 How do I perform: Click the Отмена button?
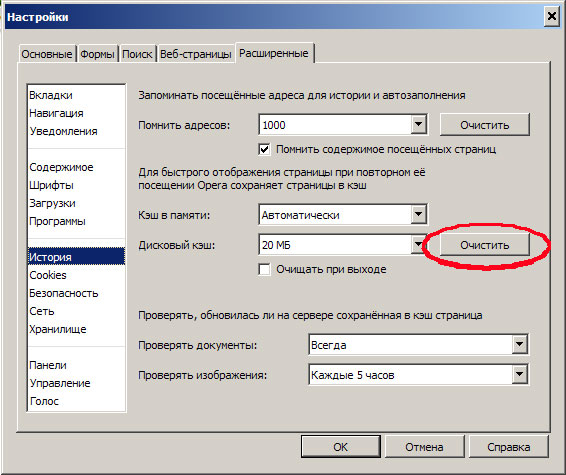point(424,447)
